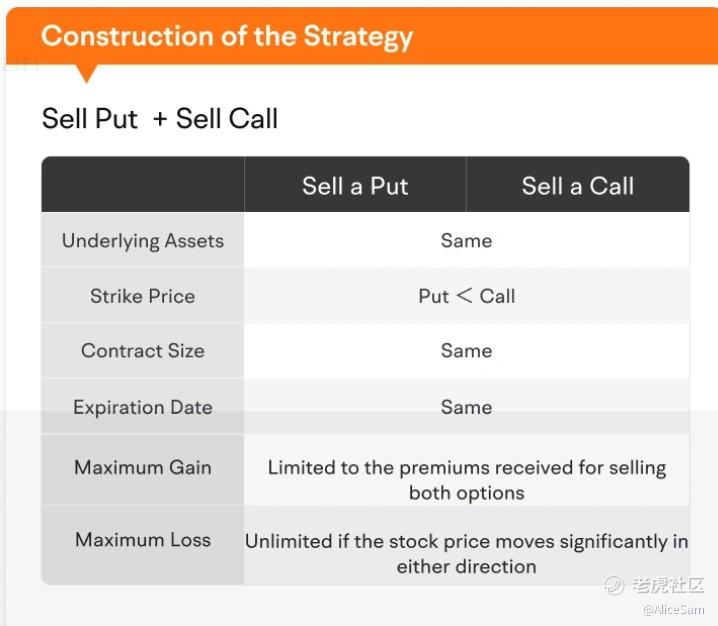Image resolution: width=718 pixels, height=626 pixels.
Task: Click the 'Same' value for Contract Size
Action: tap(467, 351)
